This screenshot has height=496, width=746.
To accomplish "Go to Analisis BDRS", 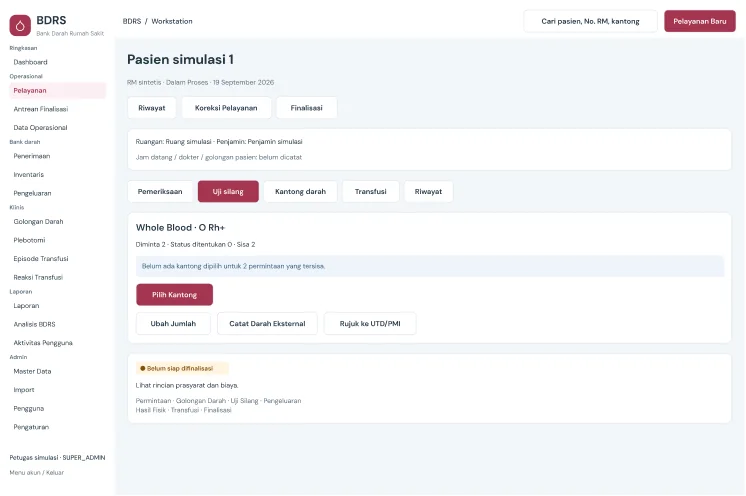I will coord(34,324).
